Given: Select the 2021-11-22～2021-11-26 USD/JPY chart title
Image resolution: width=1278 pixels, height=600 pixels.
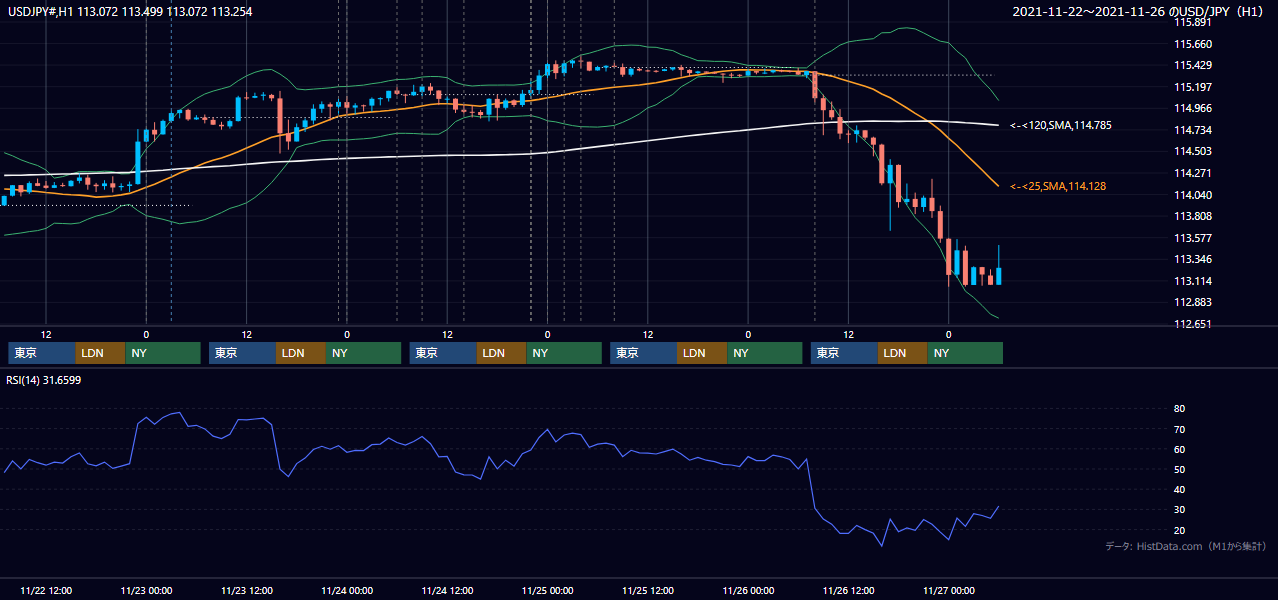Looking at the screenshot, I should 1140,11.
